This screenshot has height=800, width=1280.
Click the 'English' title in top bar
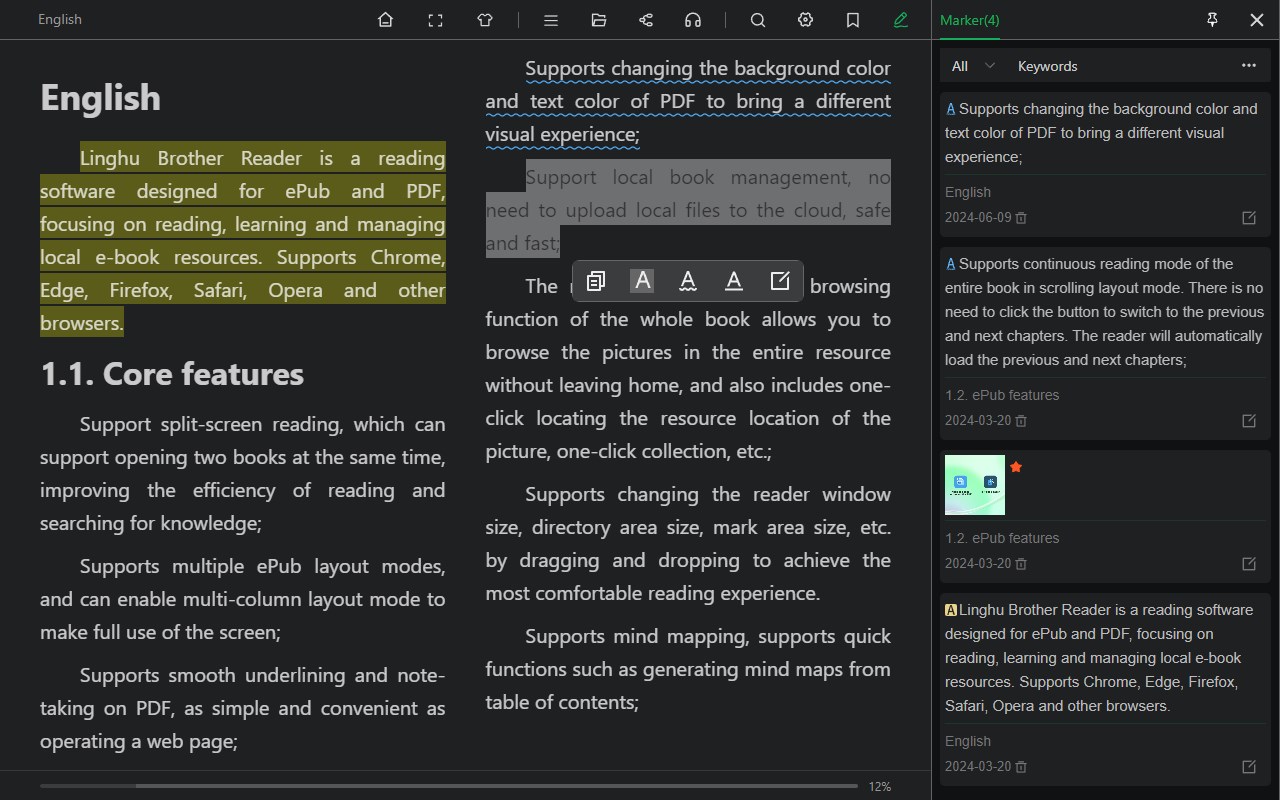(60, 20)
